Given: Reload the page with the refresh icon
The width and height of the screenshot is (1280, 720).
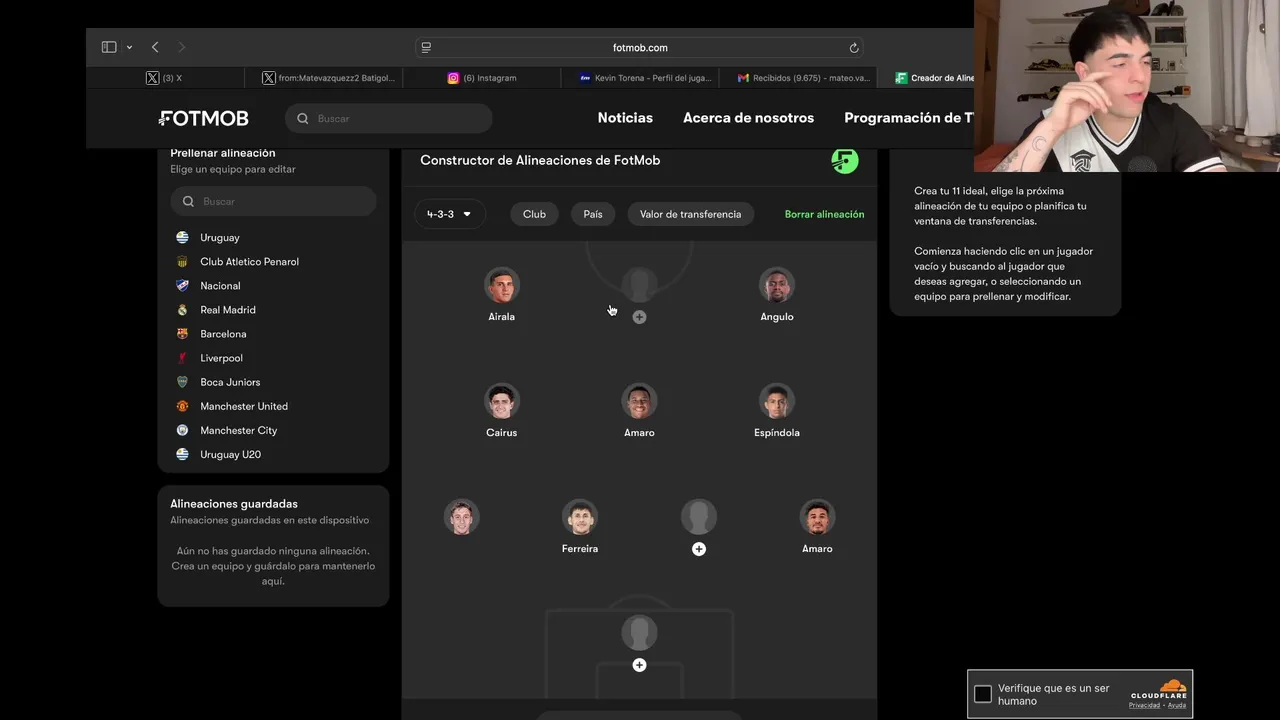Looking at the screenshot, I should tap(854, 47).
